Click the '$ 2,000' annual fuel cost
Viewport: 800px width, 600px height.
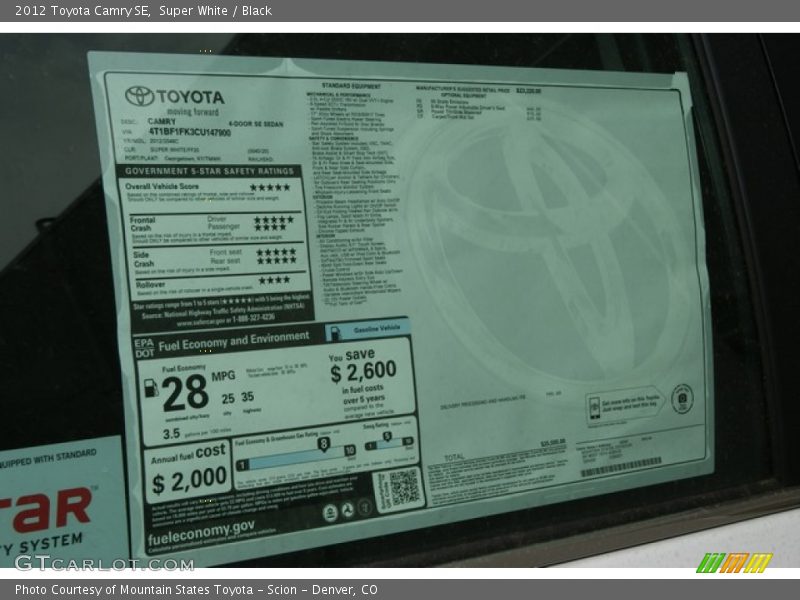[x=189, y=481]
